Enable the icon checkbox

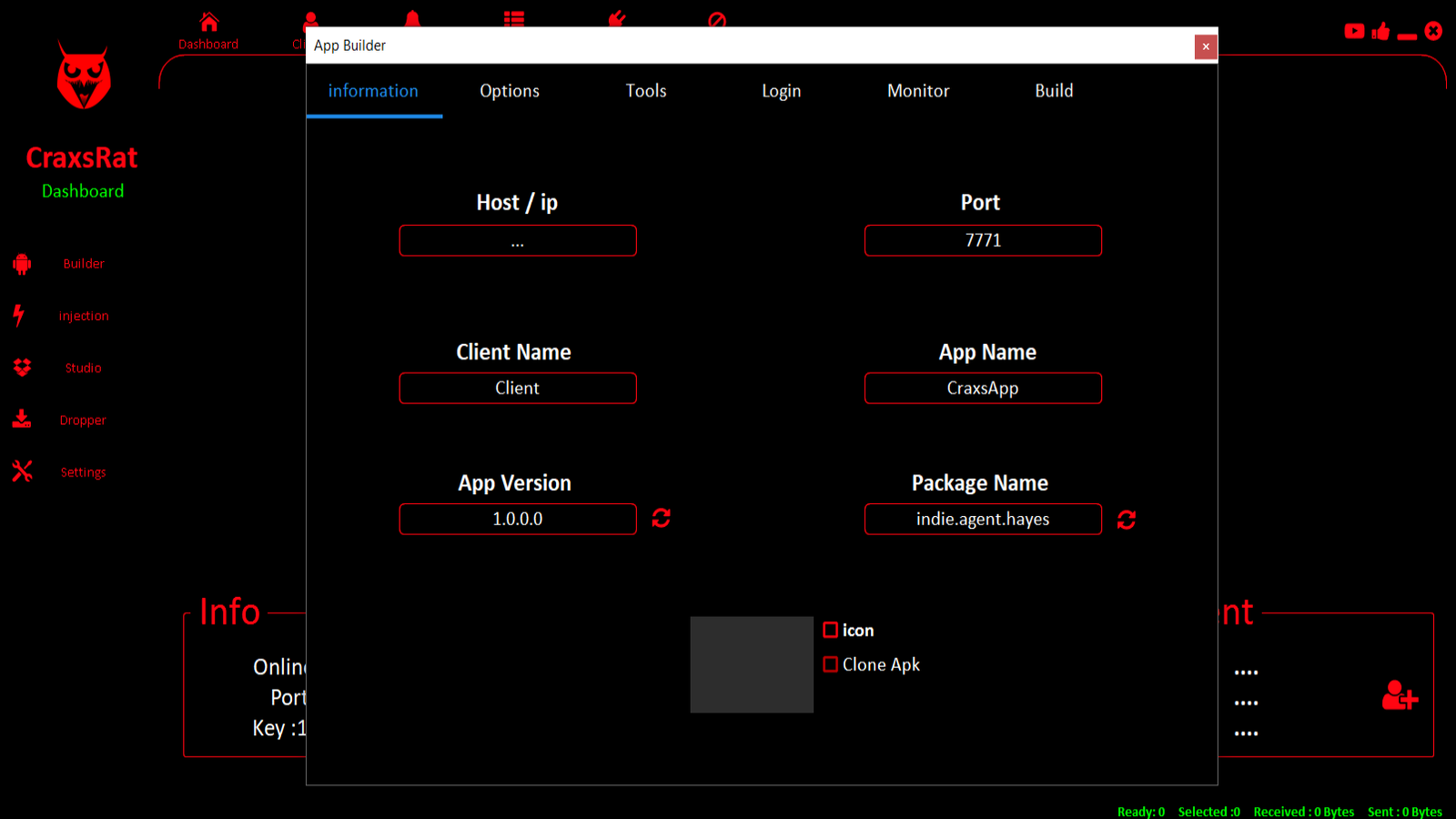click(x=831, y=630)
